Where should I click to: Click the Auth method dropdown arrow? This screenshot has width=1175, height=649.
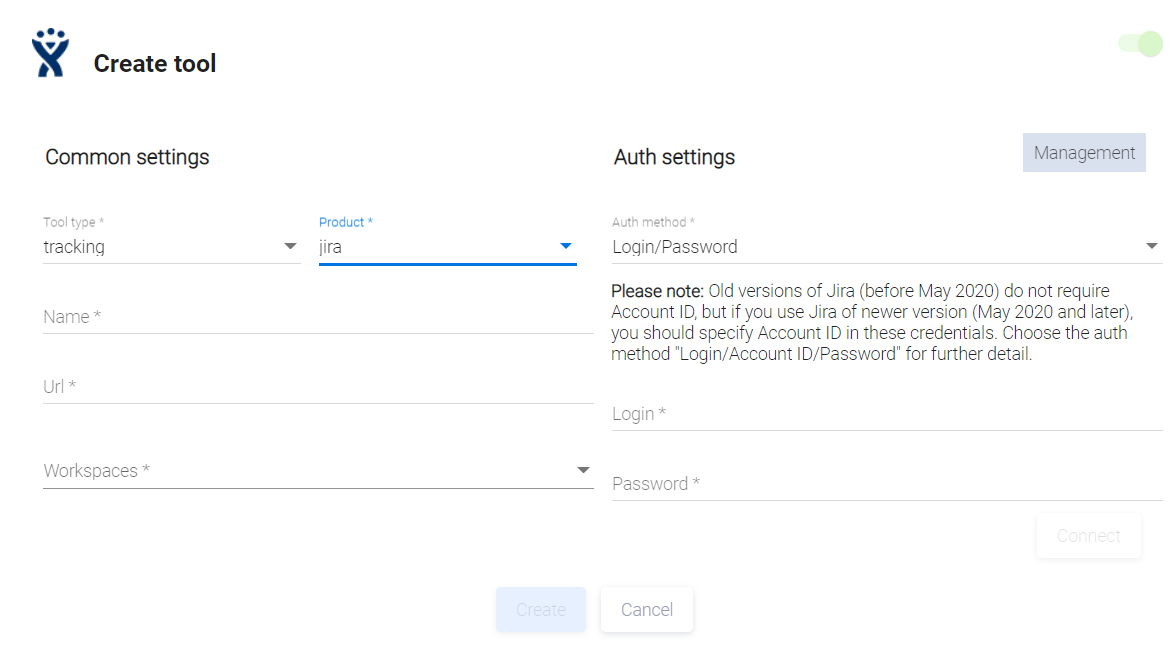pos(1152,246)
